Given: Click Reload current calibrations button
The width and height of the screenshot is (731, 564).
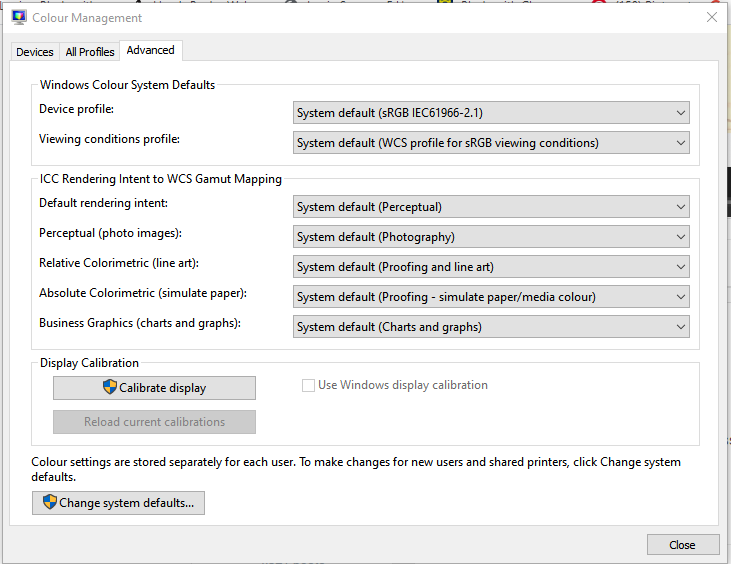Looking at the screenshot, I should (x=154, y=422).
